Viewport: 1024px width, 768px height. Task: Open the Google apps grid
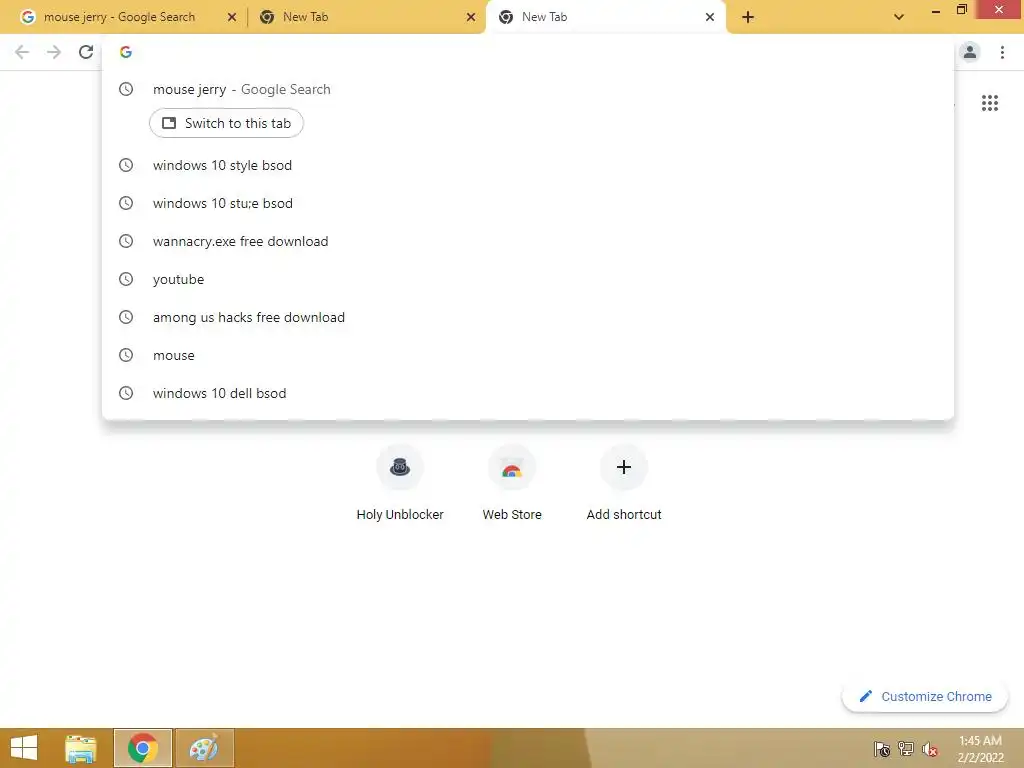pyautogui.click(x=990, y=103)
